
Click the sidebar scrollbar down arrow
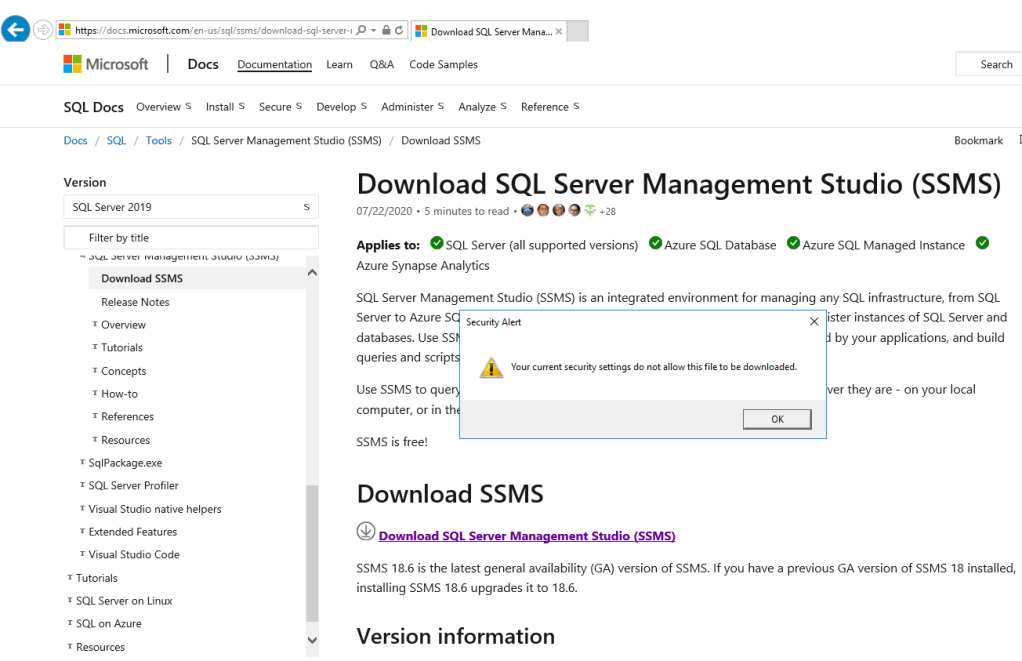(312, 640)
